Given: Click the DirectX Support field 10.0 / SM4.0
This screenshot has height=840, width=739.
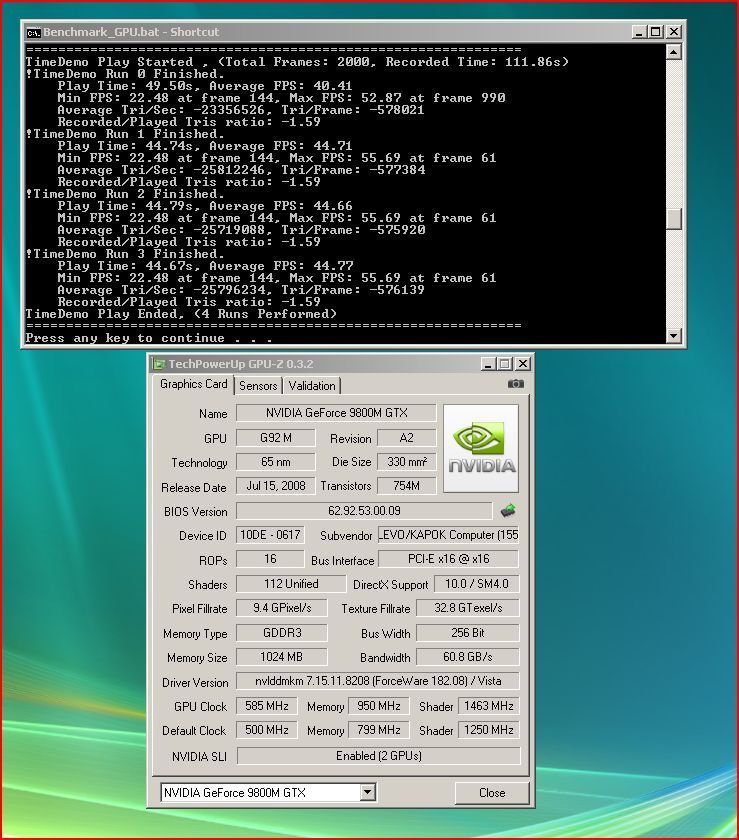Looking at the screenshot, I should 476,584.
